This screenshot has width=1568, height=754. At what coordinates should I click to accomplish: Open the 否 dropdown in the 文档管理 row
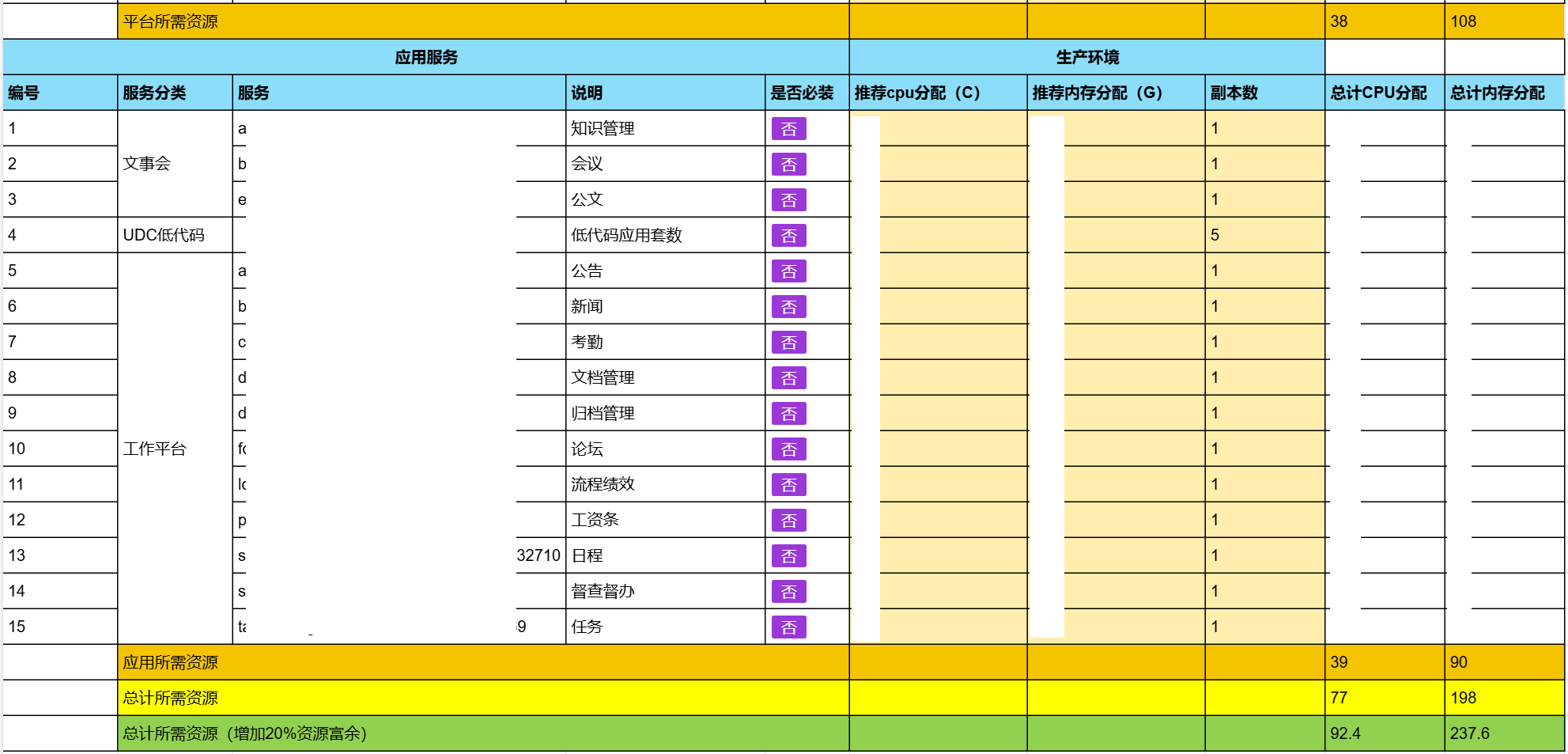pyautogui.click(x=788, y=378)
